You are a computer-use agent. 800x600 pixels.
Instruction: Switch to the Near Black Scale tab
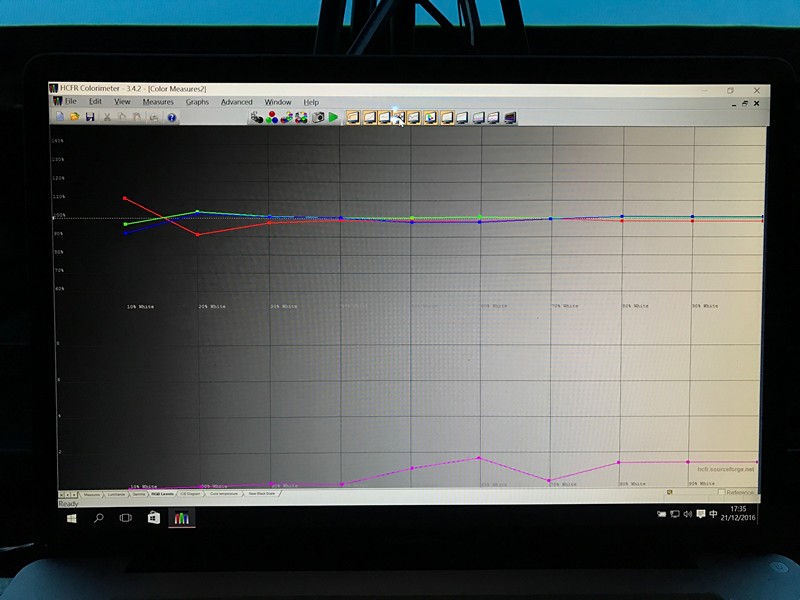click(x=262, y=493)
